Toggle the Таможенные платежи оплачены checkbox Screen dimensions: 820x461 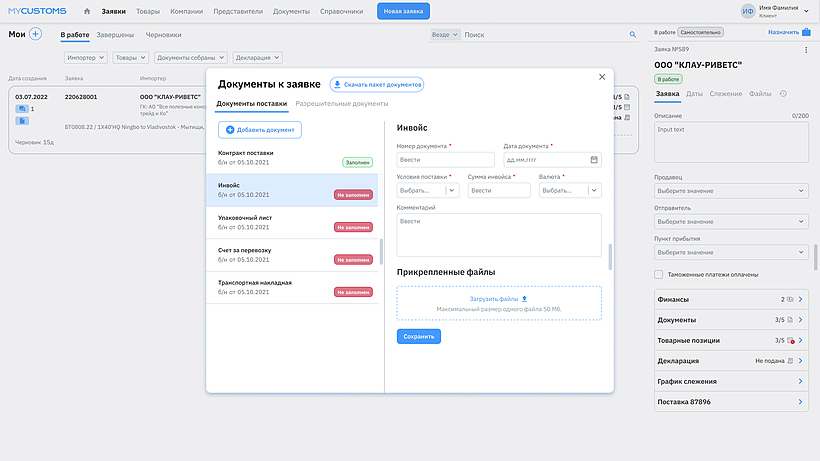tap(658, 274)
